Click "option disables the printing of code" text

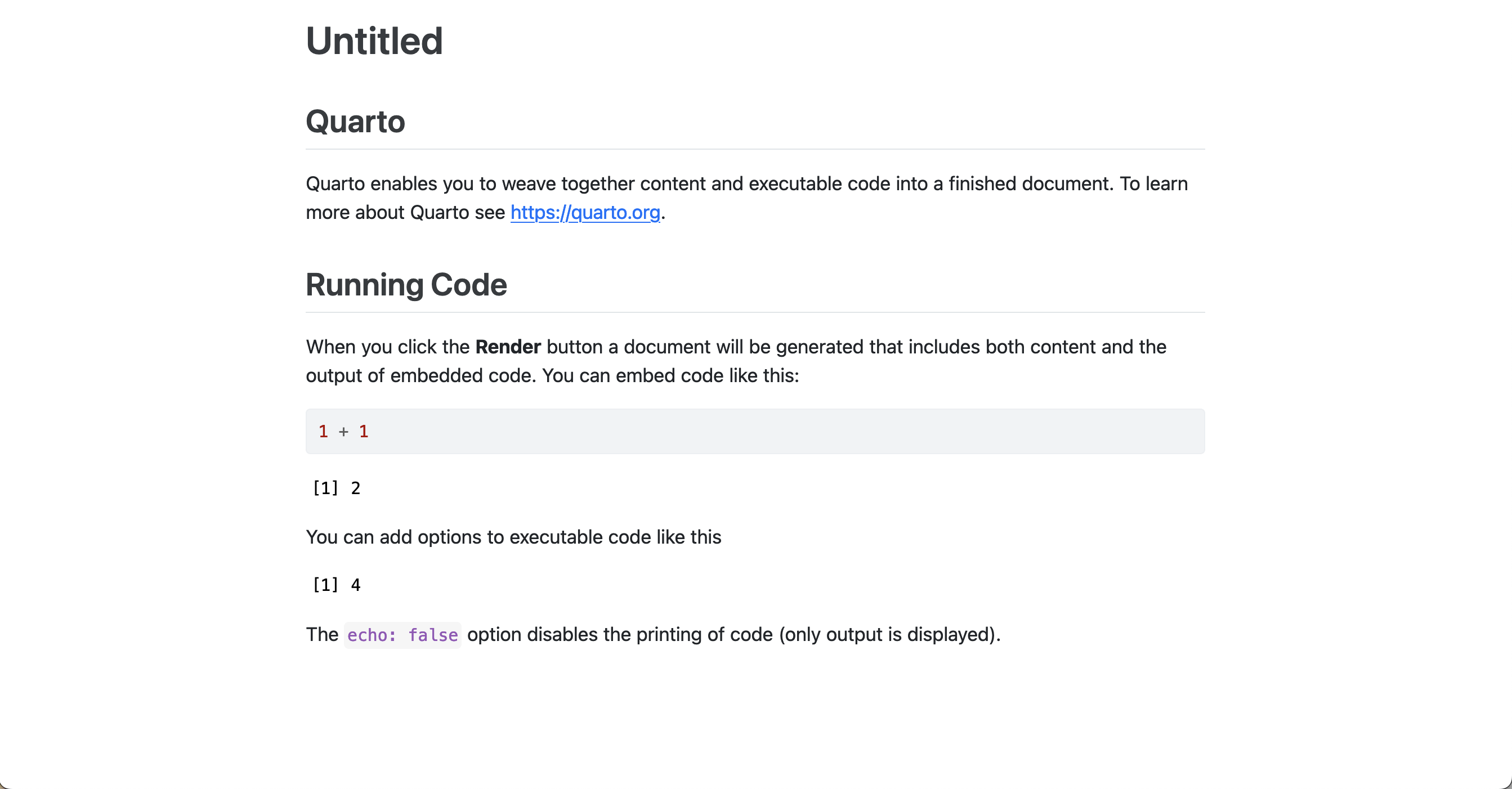point(619,635)
